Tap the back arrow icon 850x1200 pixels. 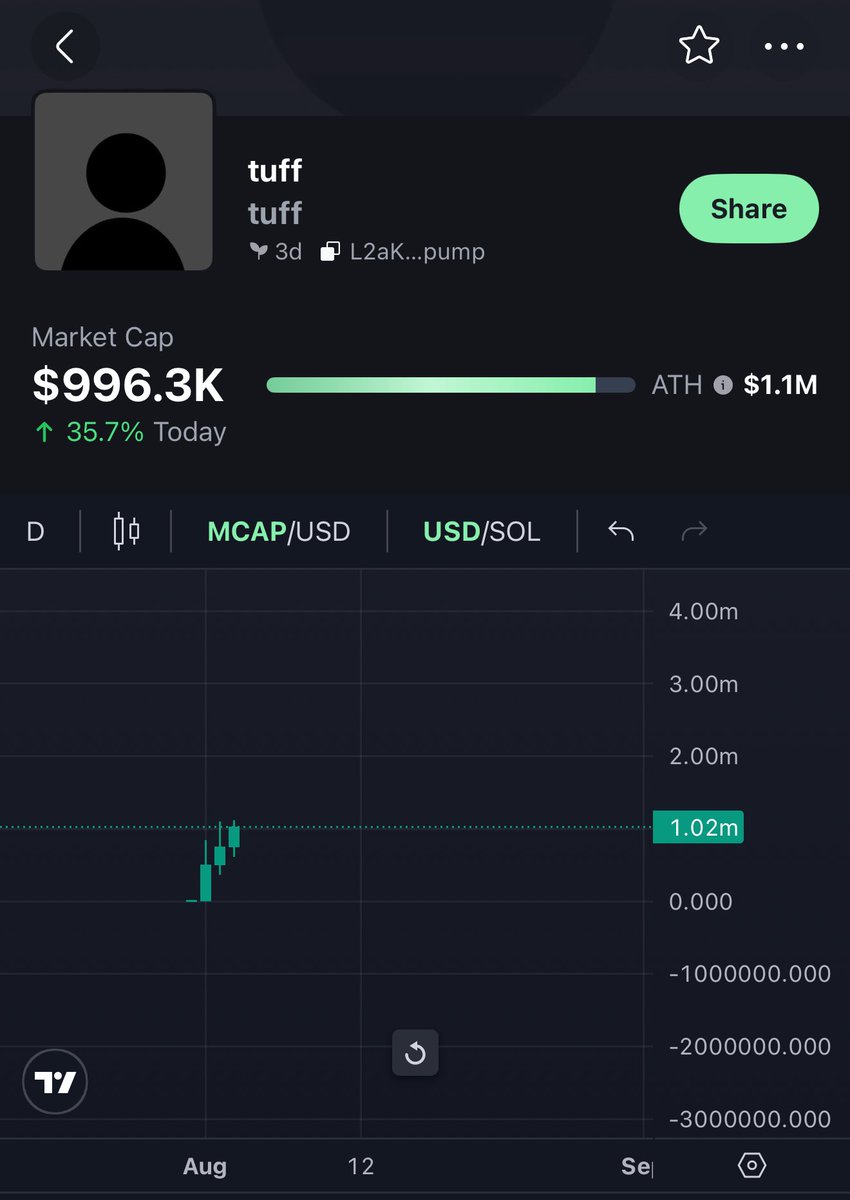coord(65,46)
